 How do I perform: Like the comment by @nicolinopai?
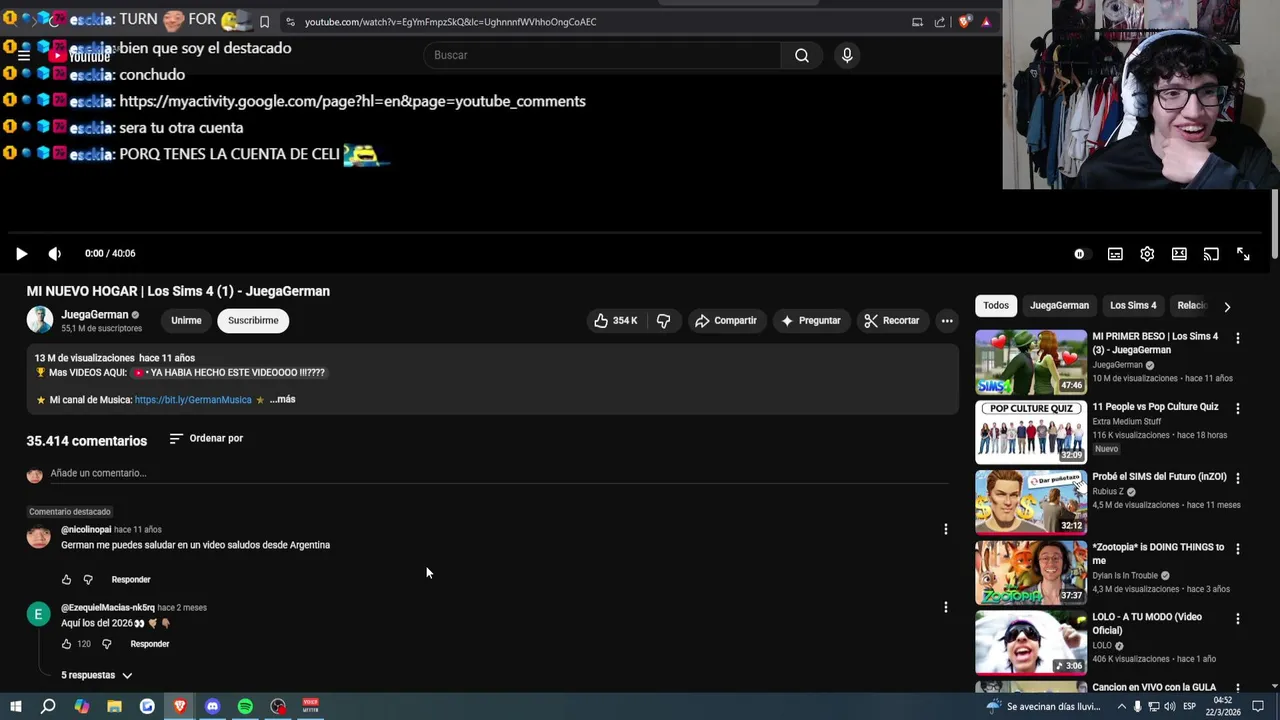pyautogui.click(x=67, y=580)
